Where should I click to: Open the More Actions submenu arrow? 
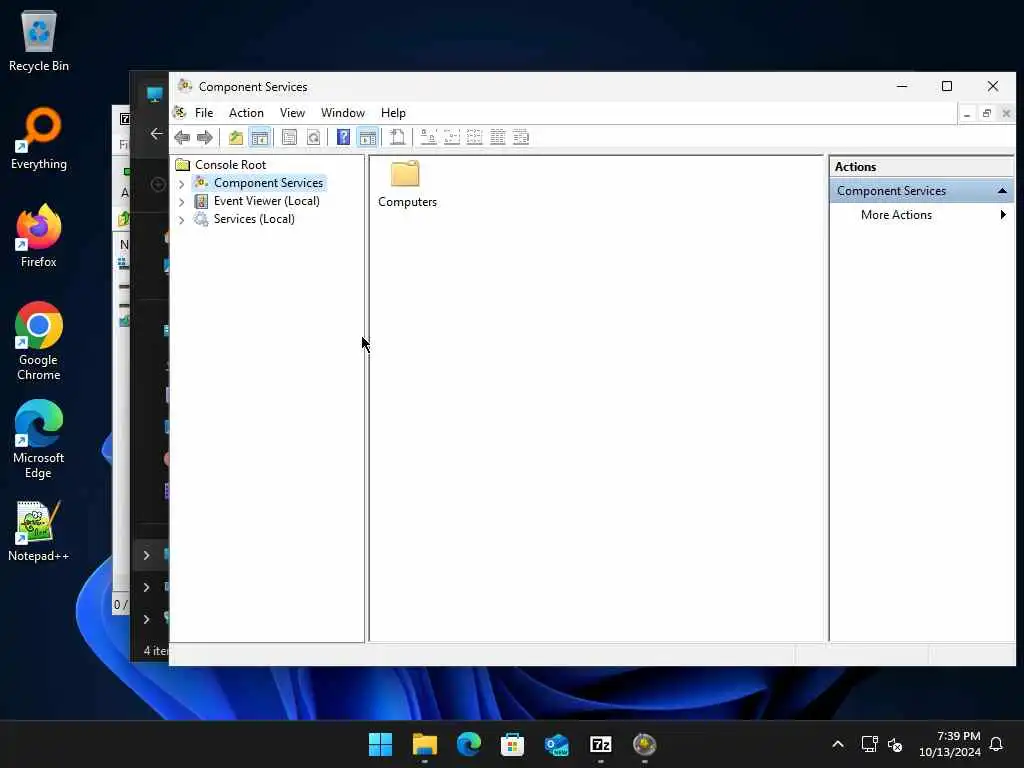tap(1003, 215)
